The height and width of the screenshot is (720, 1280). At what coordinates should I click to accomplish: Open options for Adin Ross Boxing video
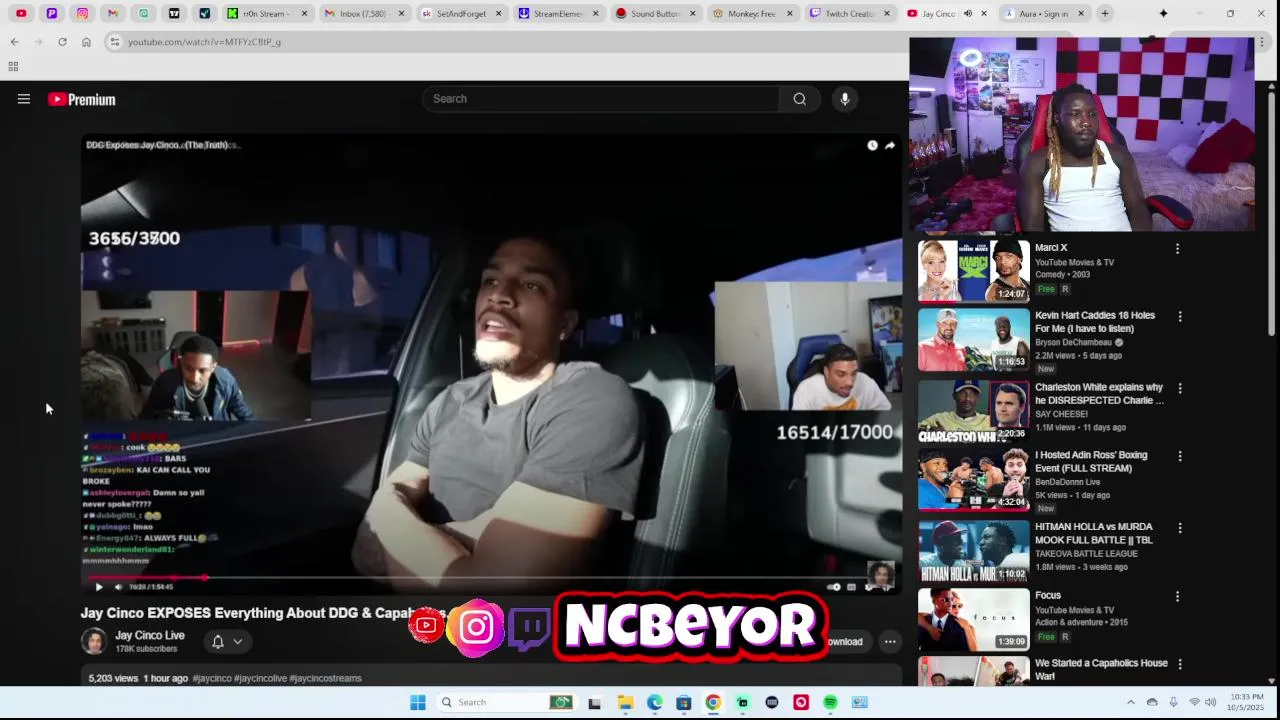[1180, 456]
